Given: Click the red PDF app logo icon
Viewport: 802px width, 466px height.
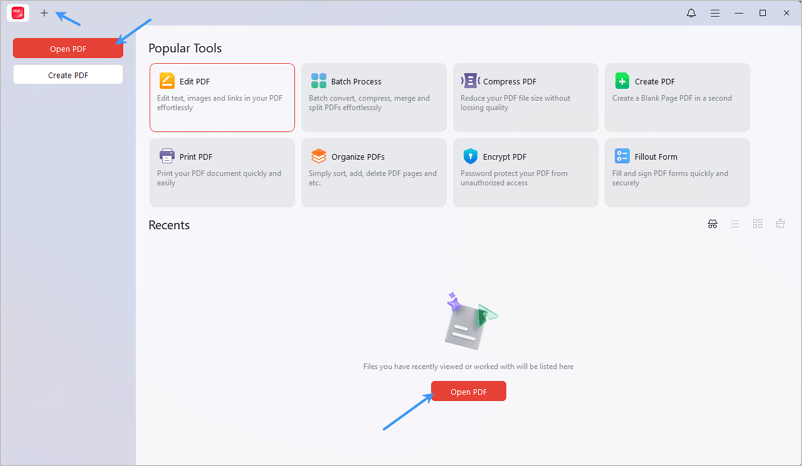Looking at the screenshot, I should pyautogui.click(x=18, y=13).
